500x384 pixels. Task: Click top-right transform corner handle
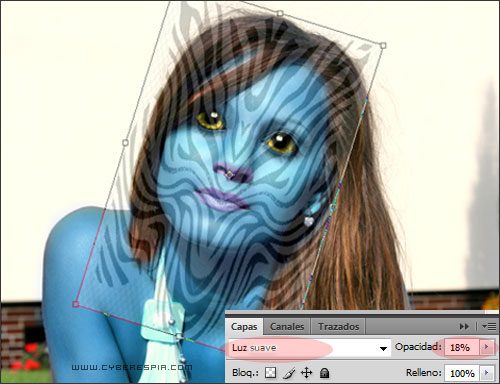[x=383, y=45]
